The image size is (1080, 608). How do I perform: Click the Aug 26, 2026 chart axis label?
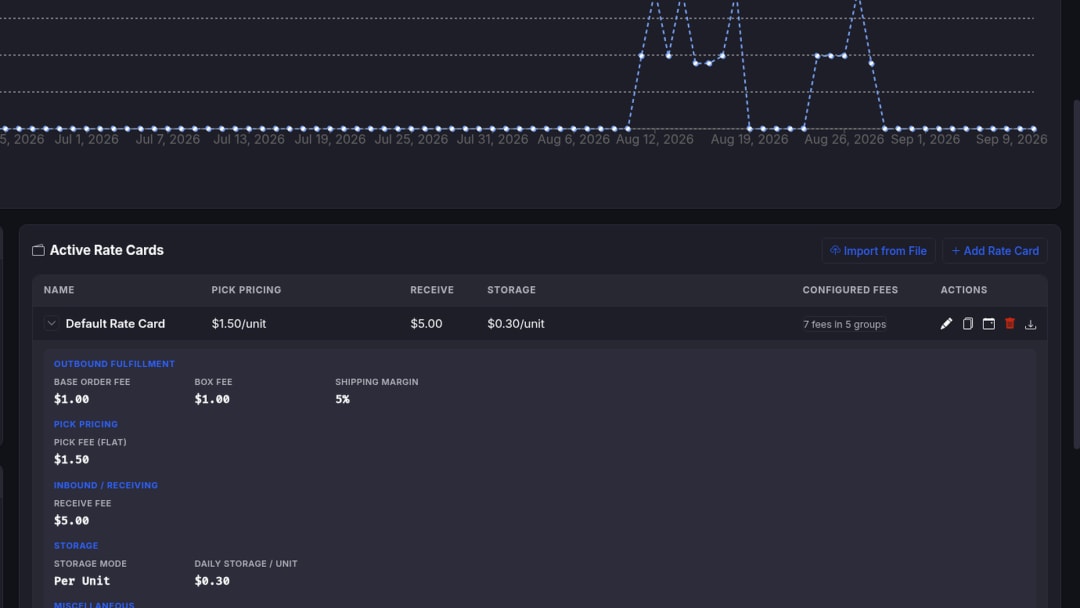coord(844,139)
